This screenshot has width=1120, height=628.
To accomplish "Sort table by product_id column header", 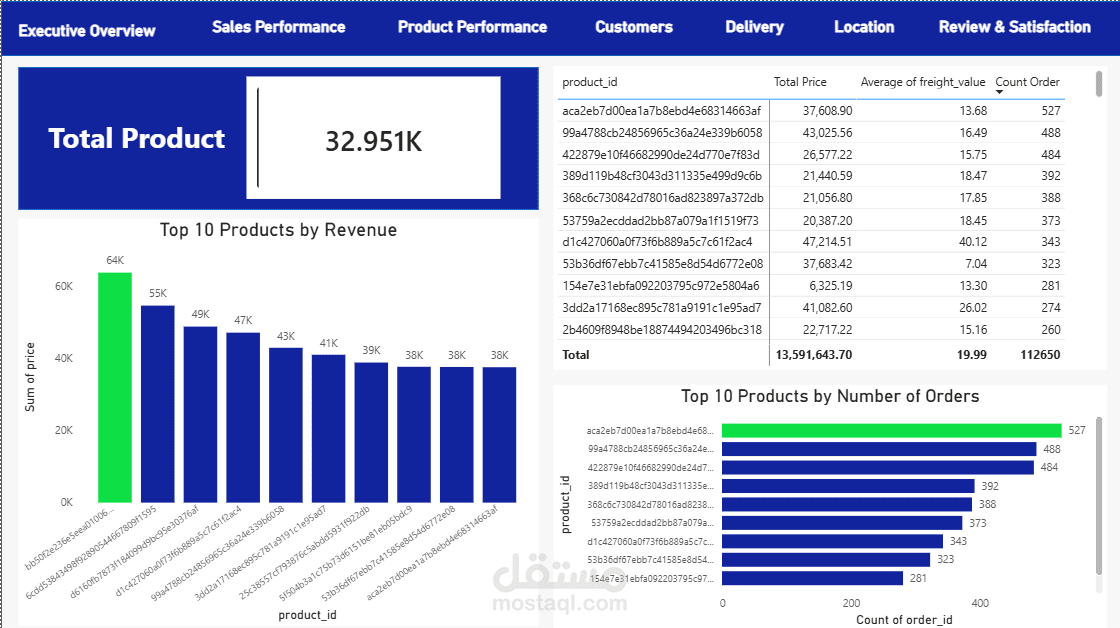I will click(x=589, y=82).
